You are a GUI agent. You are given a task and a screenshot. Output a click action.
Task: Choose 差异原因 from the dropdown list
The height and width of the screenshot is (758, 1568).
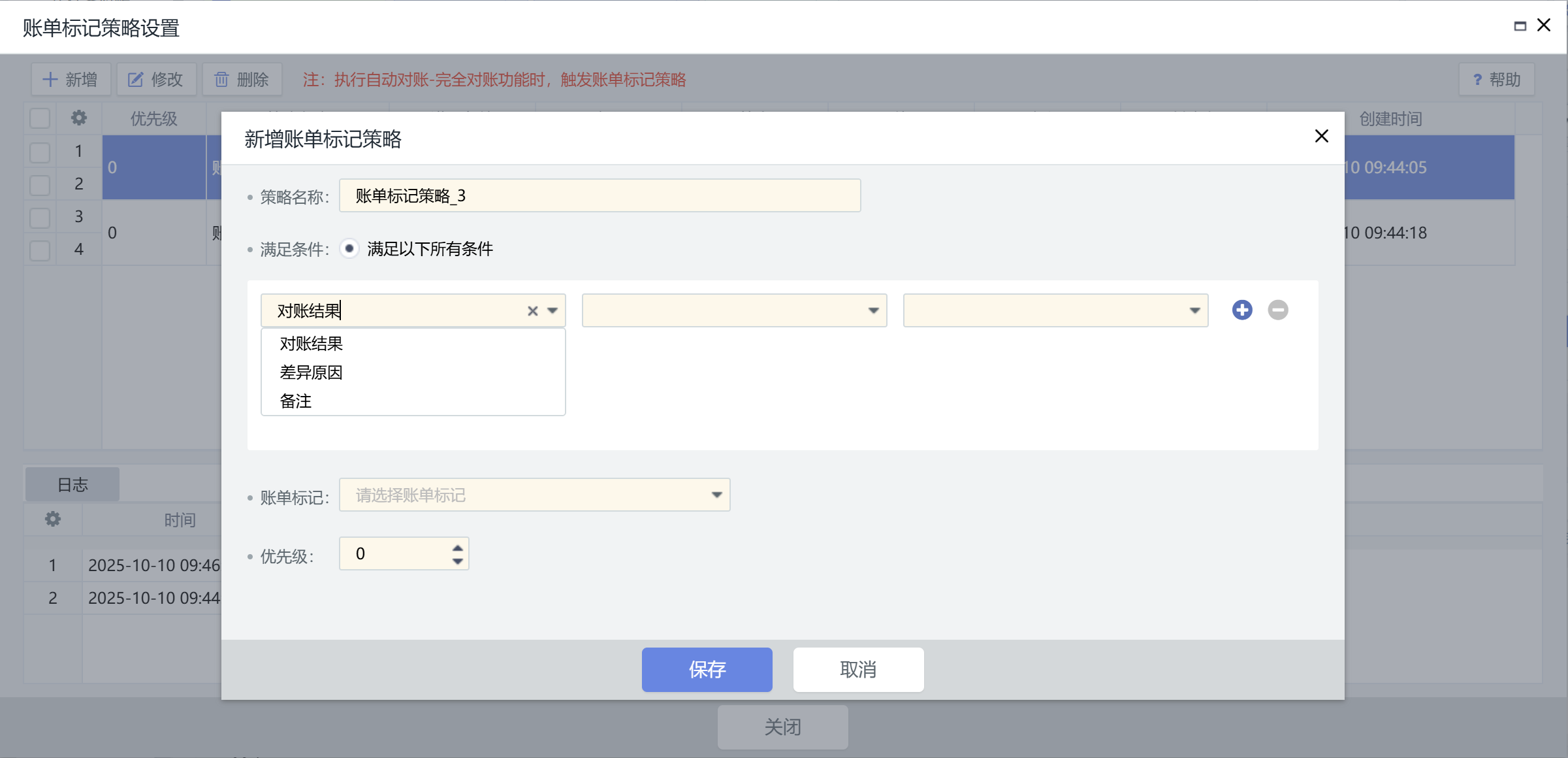311,372
